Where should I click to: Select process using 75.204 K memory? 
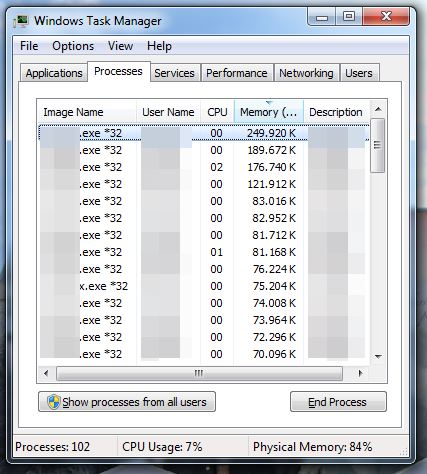[x=204, y=286]
